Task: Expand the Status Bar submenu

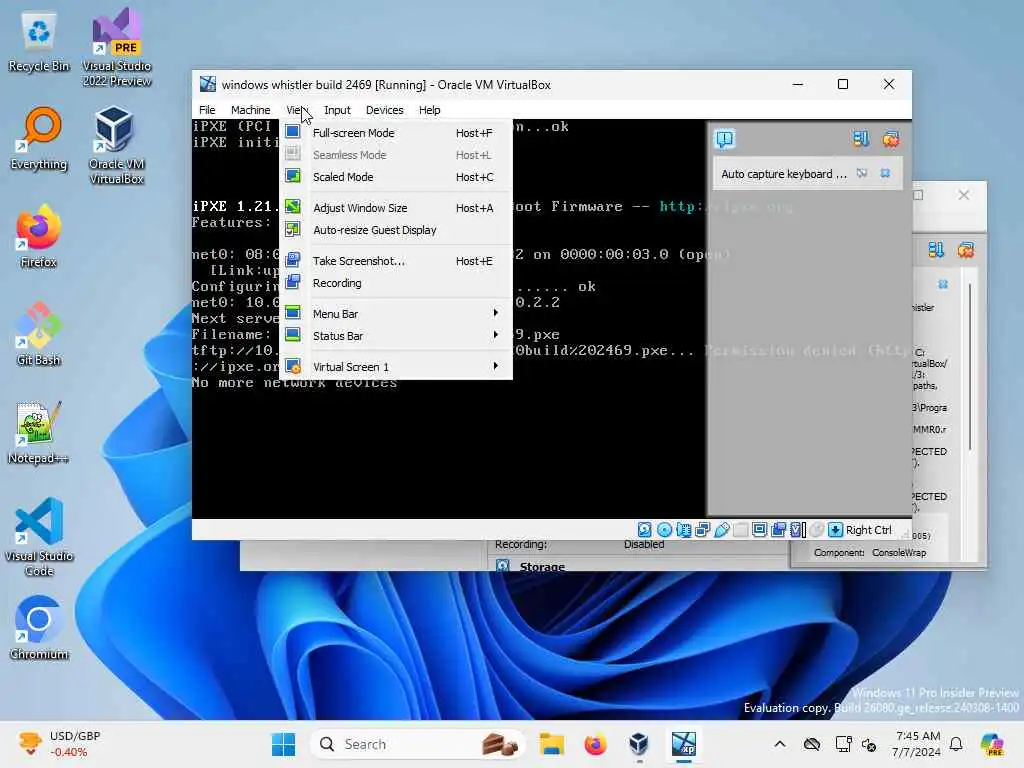Action: click(x=395, y=336)
